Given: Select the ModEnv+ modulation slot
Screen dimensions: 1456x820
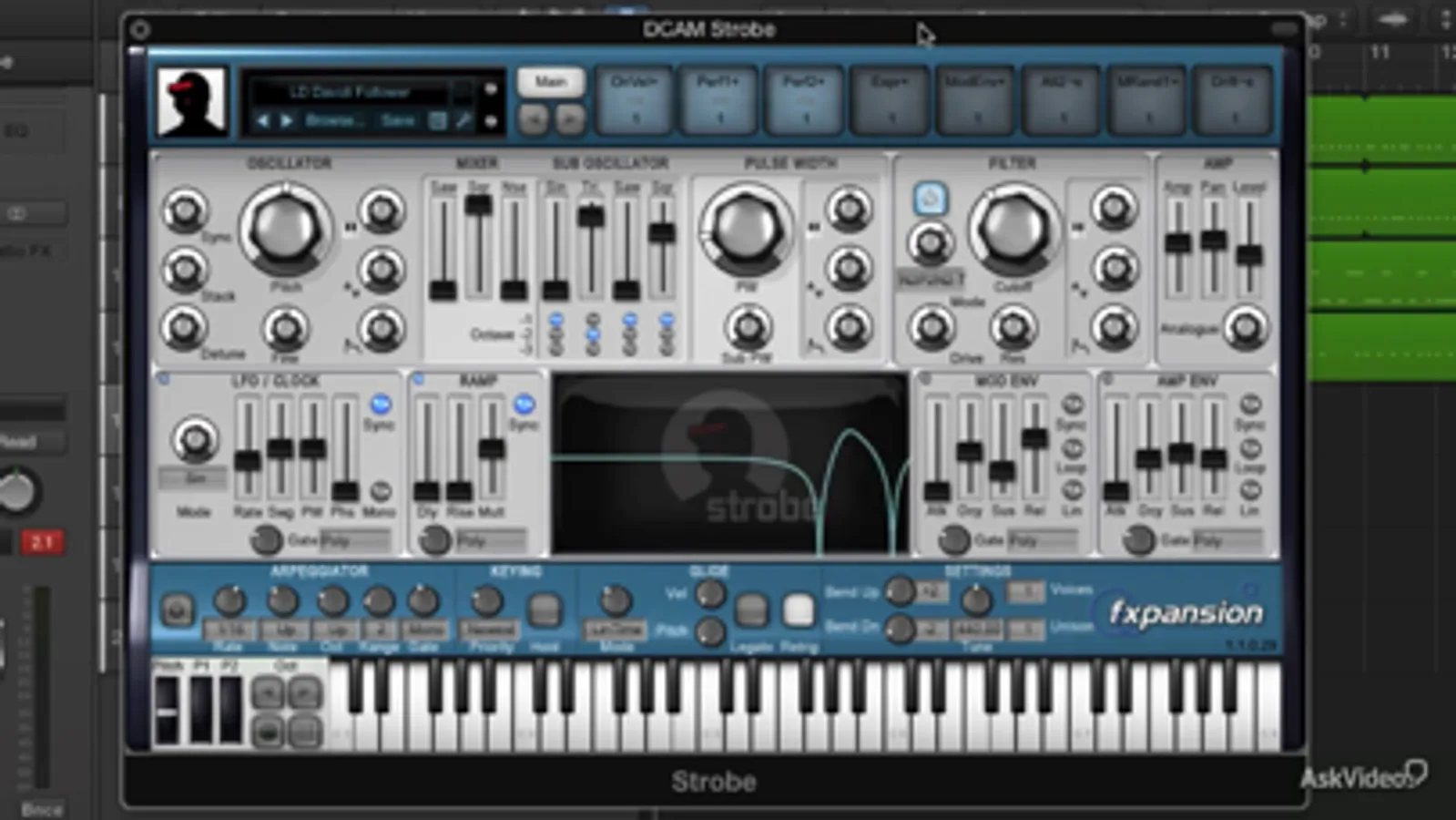Looking at the screenshot, I should [x=975, y=99].
